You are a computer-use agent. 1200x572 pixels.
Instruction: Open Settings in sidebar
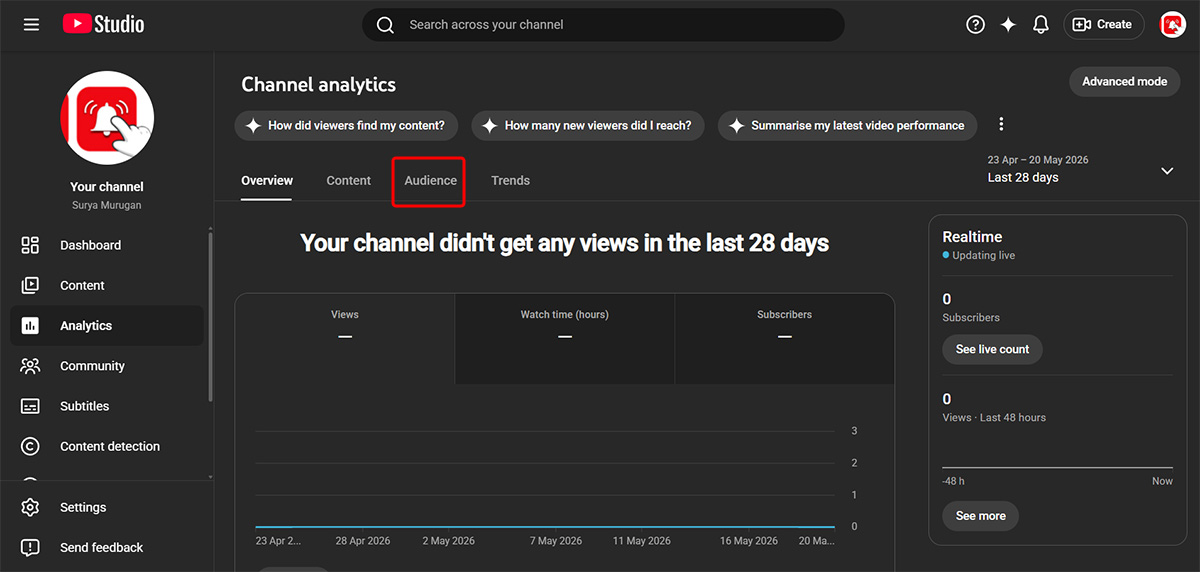tap(107, 507)
